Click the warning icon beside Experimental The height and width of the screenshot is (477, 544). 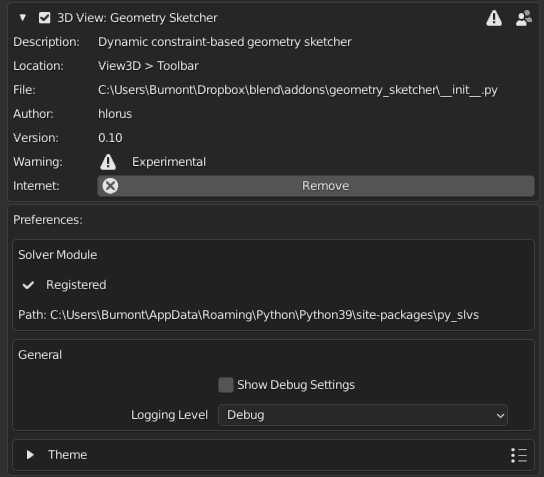click(108, 162)
